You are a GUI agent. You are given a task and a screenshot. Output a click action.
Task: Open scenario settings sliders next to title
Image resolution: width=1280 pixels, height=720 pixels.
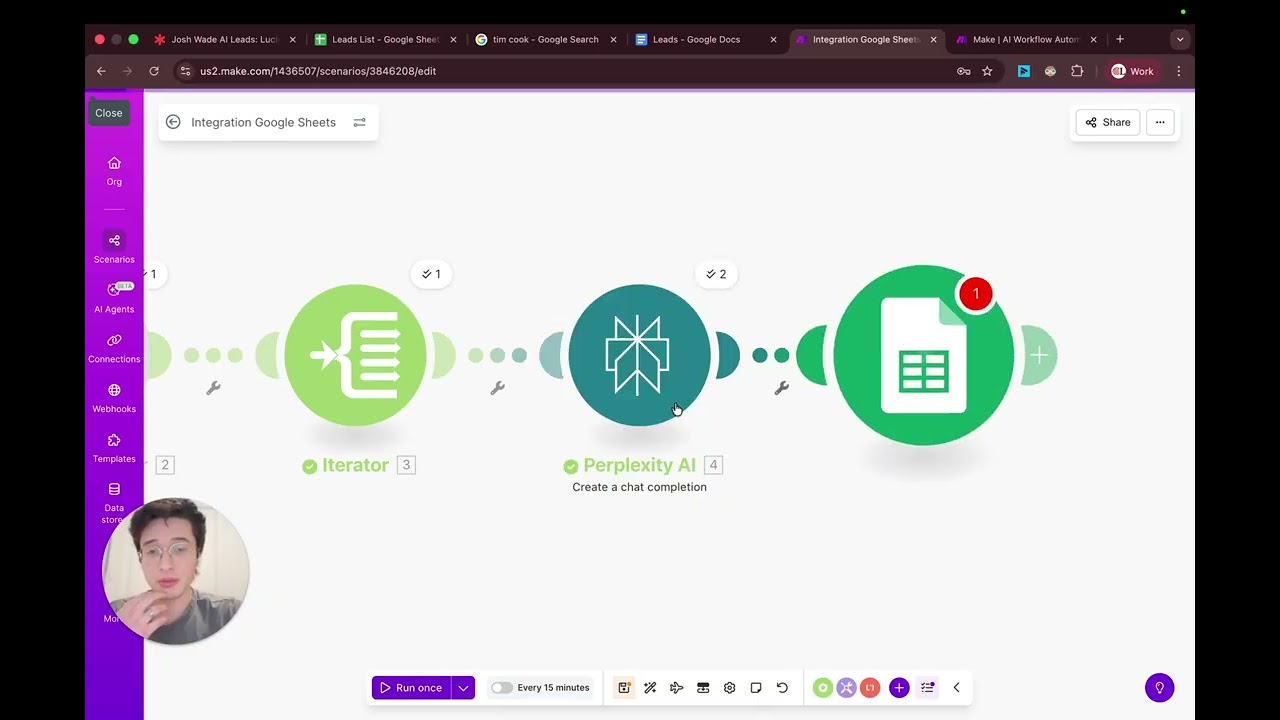pos(359,122)
